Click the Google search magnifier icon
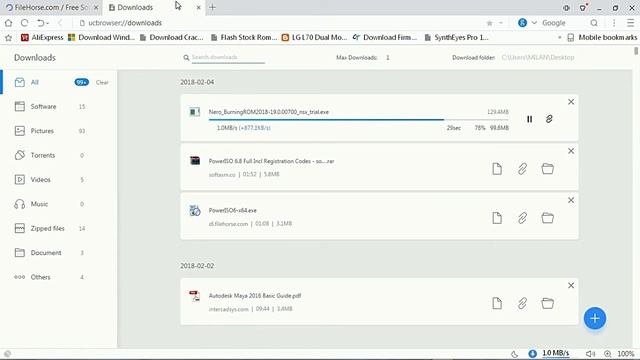 (x=594, y=23)
